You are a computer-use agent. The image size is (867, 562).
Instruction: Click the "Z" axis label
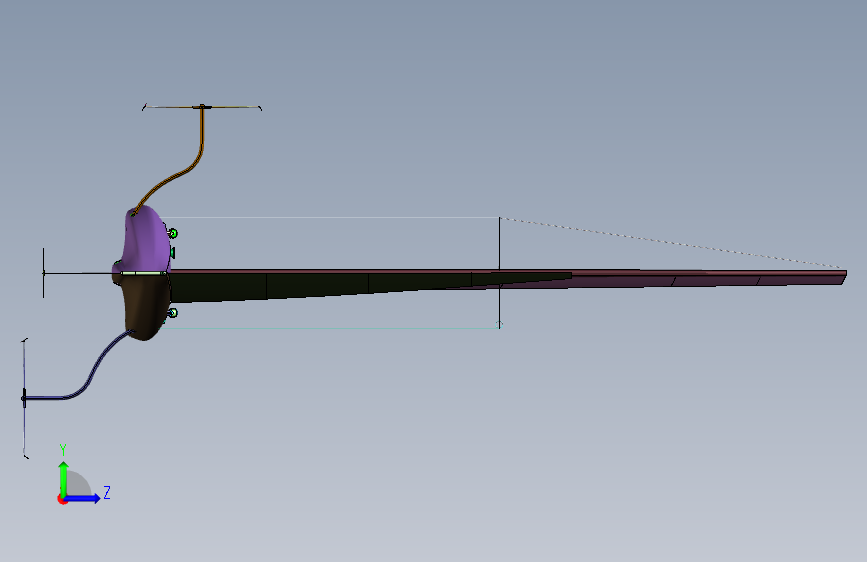point(107,492)
